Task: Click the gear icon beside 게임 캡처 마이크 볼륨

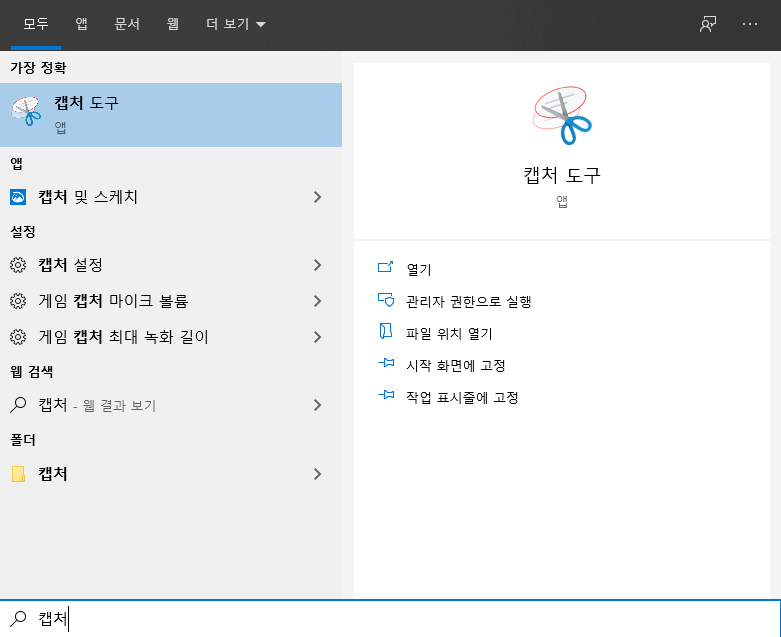Action: tap(18, 301)
